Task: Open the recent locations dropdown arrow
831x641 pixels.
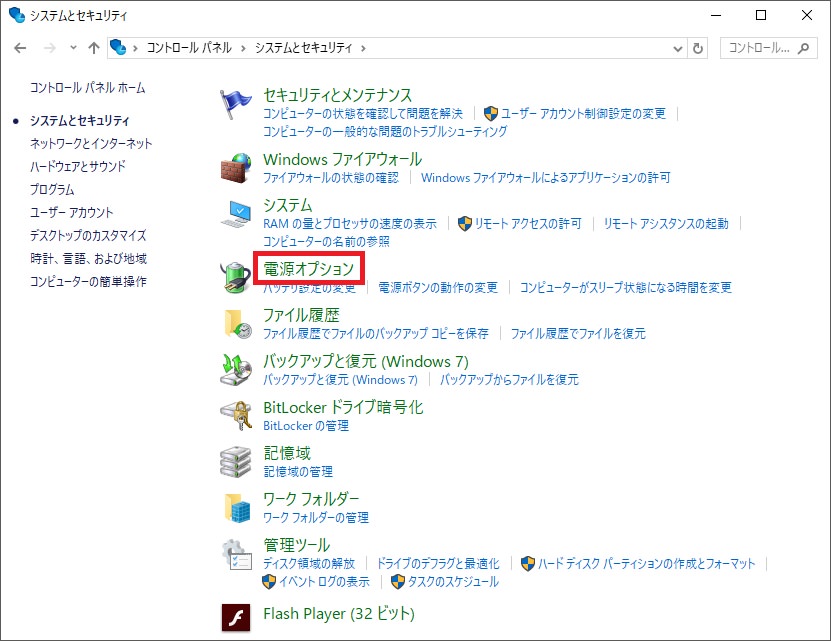Action: [x=73, y=48]
